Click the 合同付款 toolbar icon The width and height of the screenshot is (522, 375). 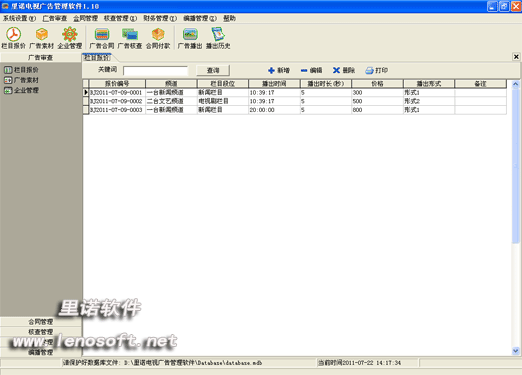[x=158, y=38]
